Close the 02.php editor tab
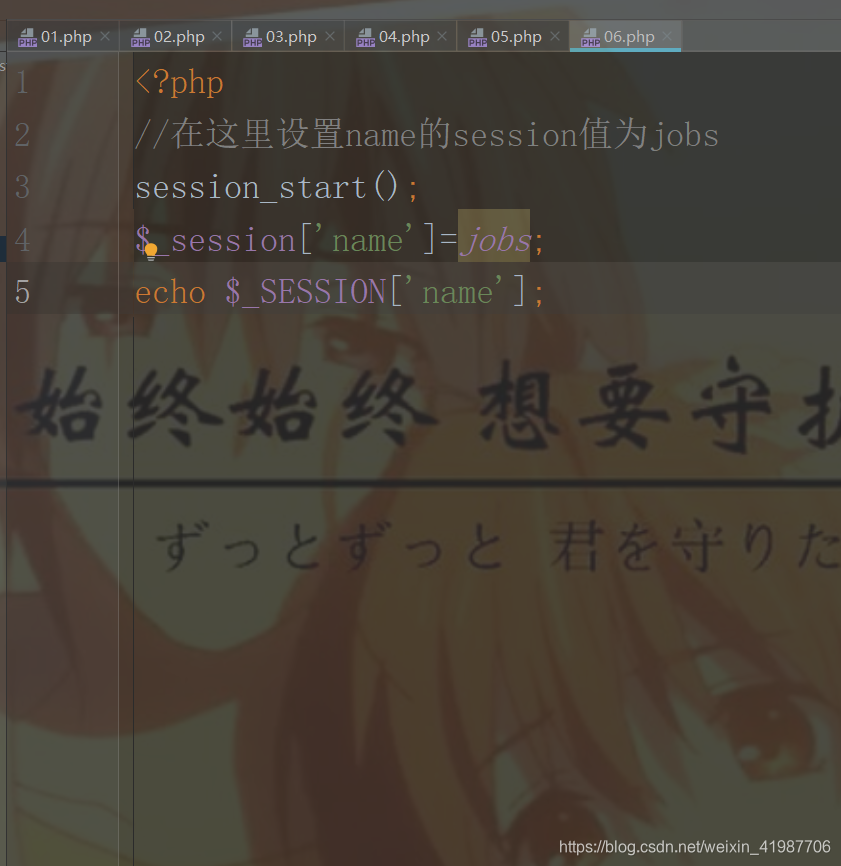 pos(217,36)
